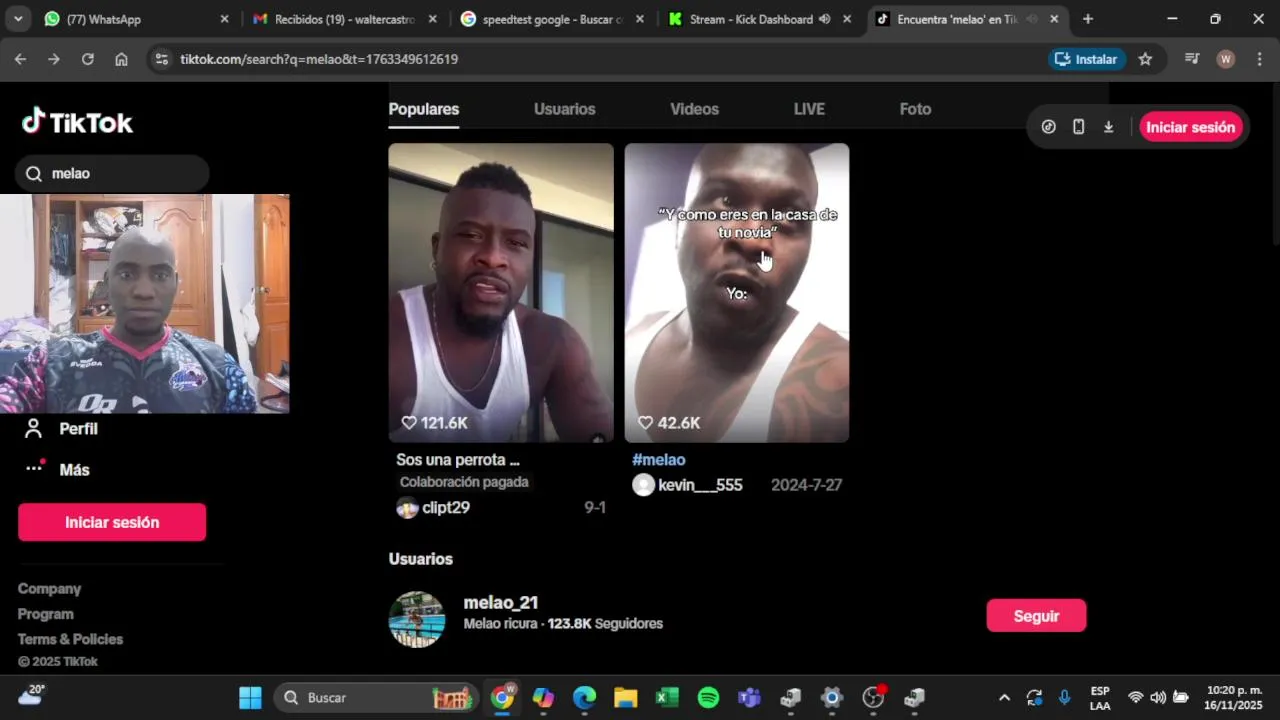Screen dimensions: 1280x720
Task: Open Perfil from the sidebar
Action: click(60, 429)
